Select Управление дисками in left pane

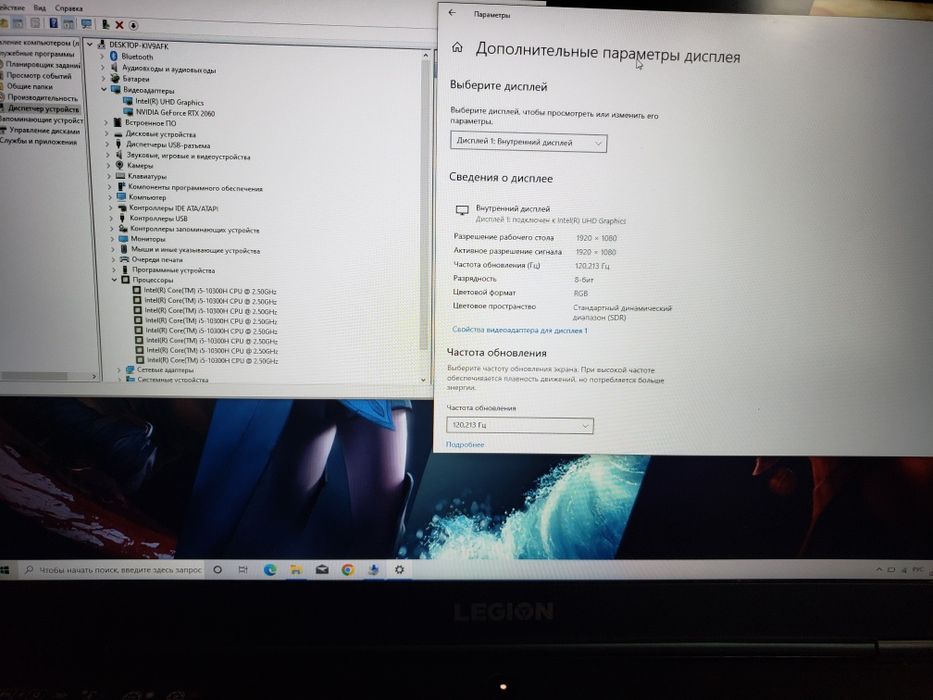45,130
